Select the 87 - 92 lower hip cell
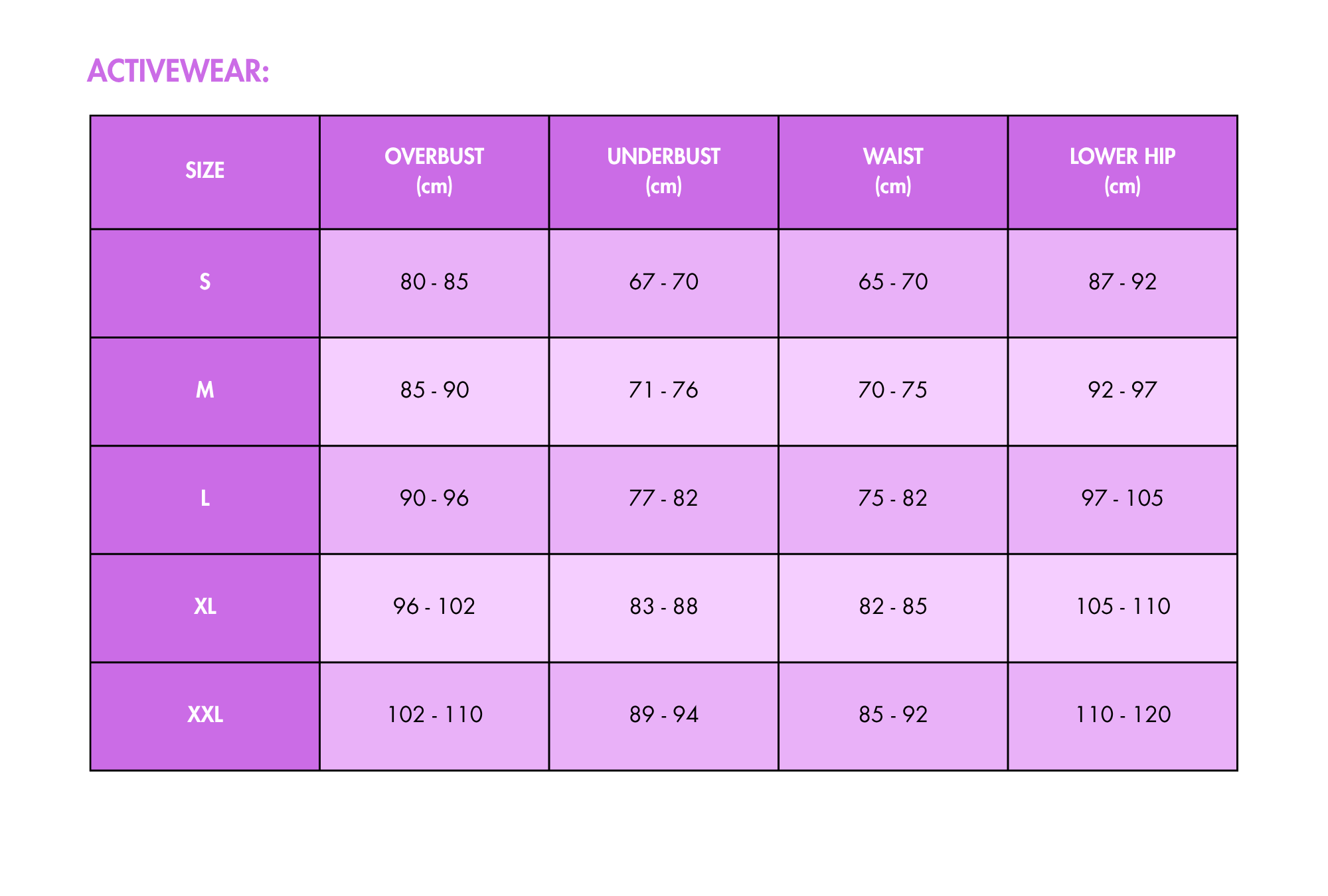Screen dimensions: 1328x896 tap(1122, 282)
